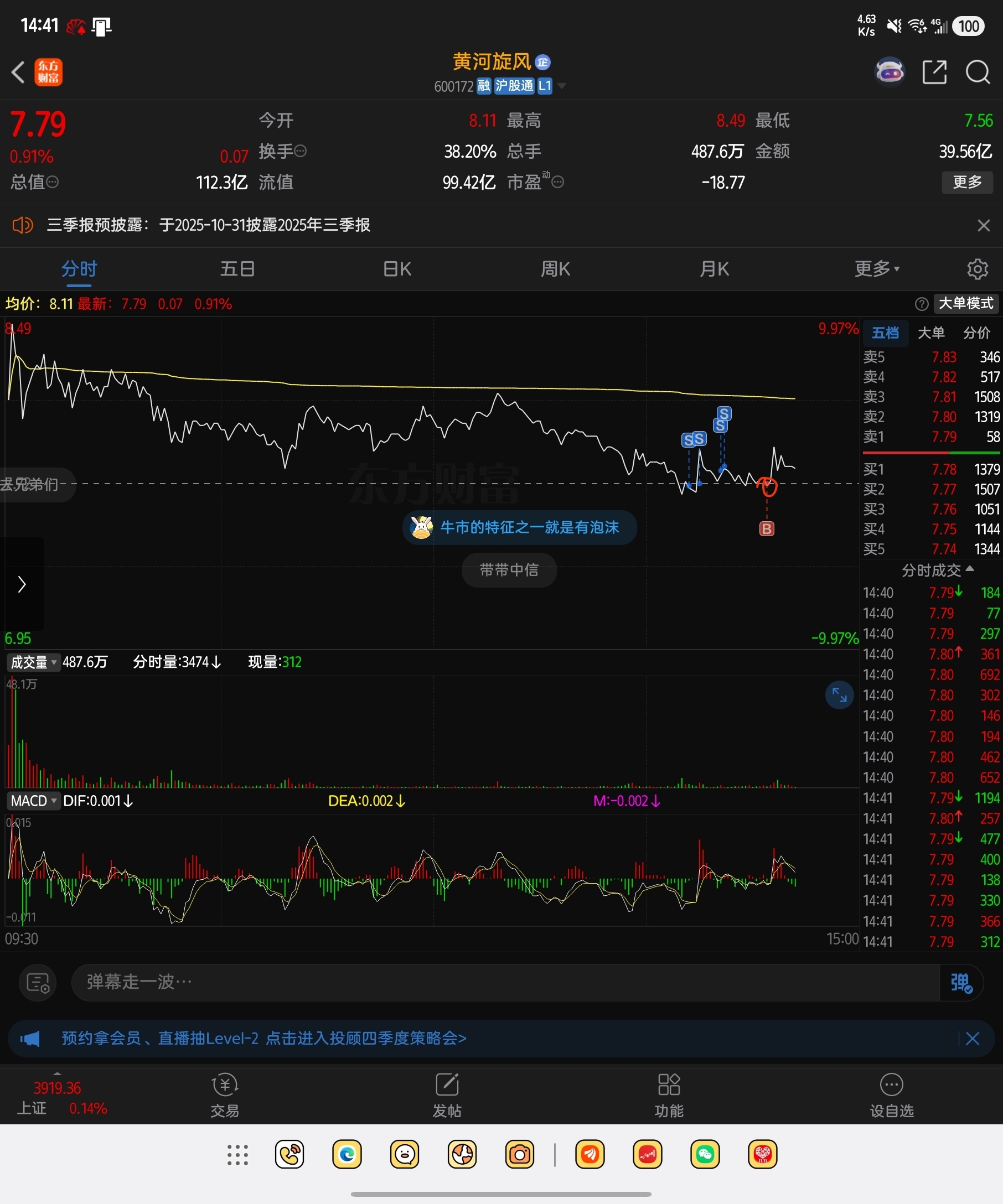Open the 发帖 post icon
The height and width of the screenshot is (1204, 1003).
click(x=447, y=1095)
